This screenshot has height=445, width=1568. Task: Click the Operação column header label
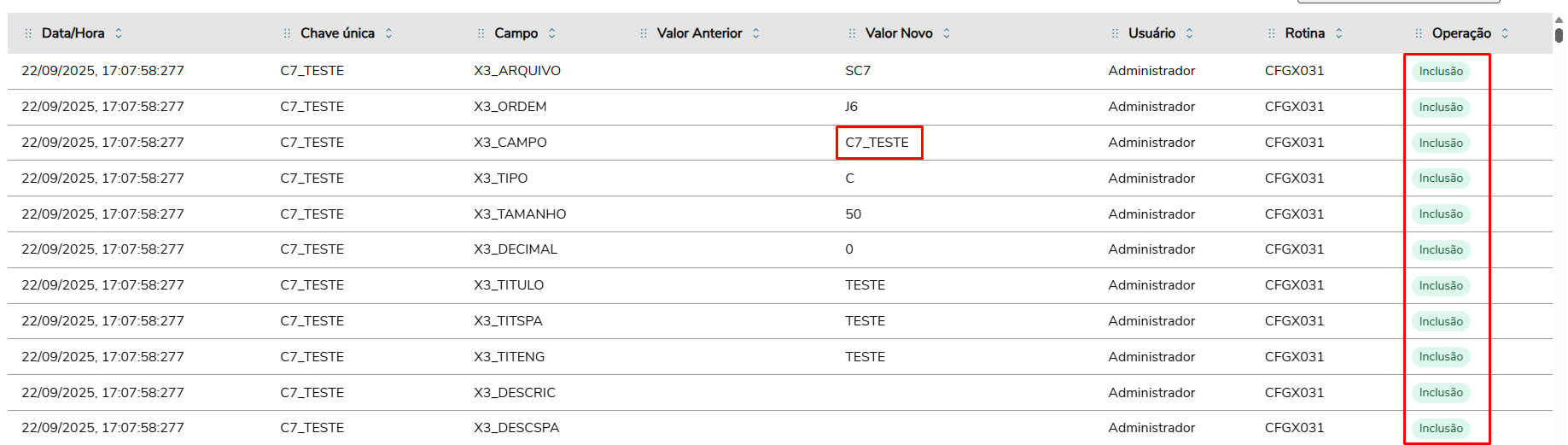coord(1461,33)
